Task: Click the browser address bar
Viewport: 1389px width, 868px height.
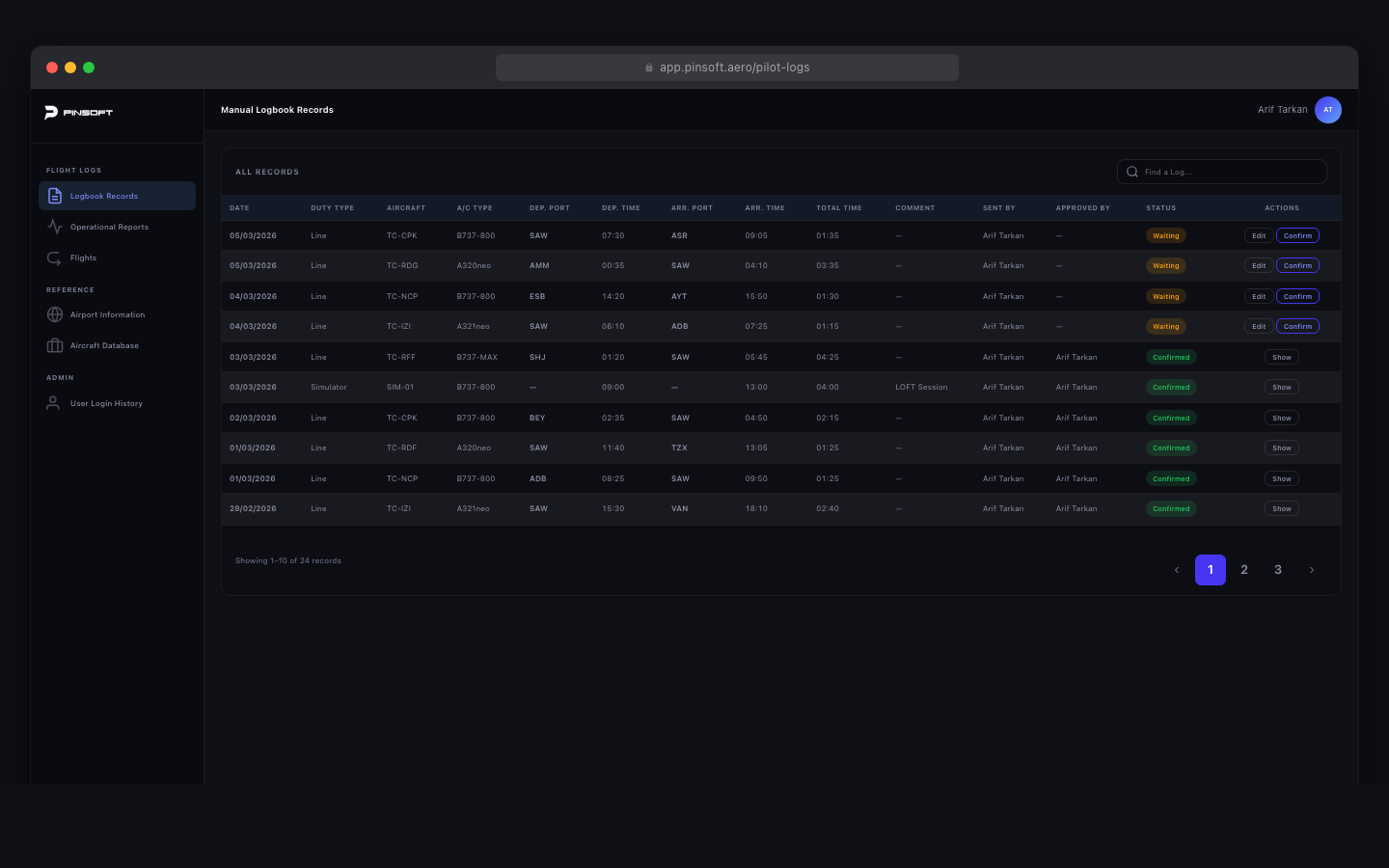Action: (726, 68)
